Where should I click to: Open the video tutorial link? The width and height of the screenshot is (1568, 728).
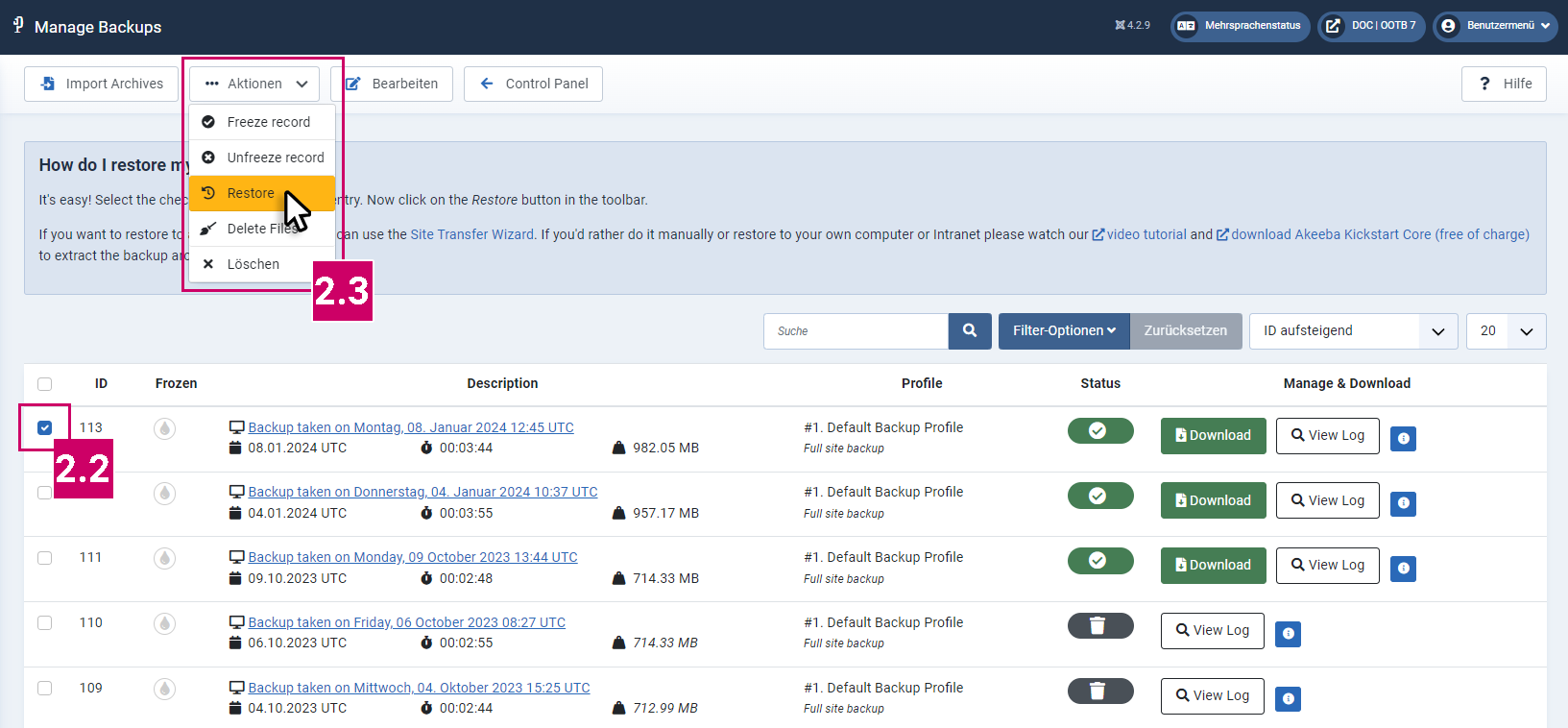[1139, 234]
